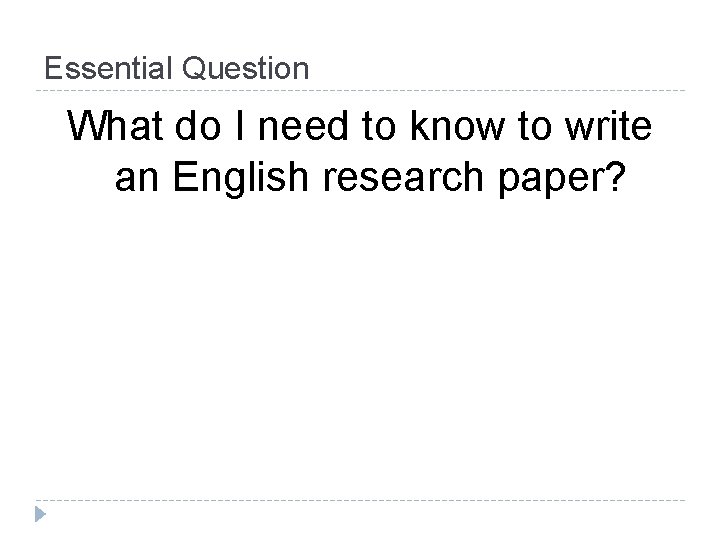Screen dimensions: 720x540
Task: Click the question mark after 'paper'
Action: point(616,175)
